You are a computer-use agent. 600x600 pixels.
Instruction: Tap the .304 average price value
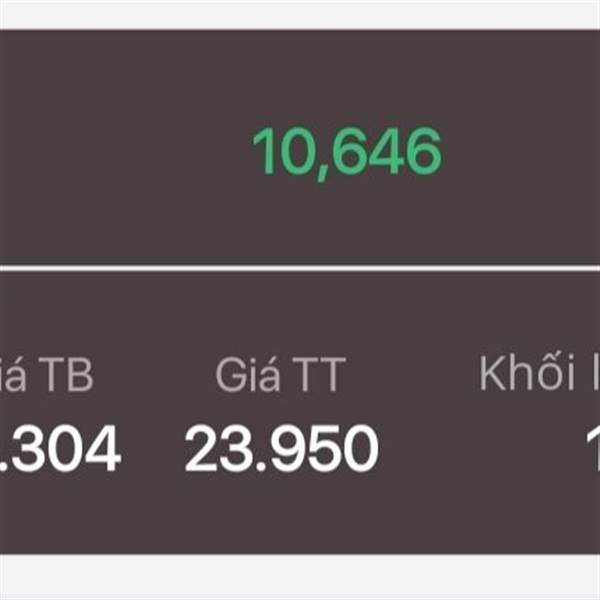60,448
